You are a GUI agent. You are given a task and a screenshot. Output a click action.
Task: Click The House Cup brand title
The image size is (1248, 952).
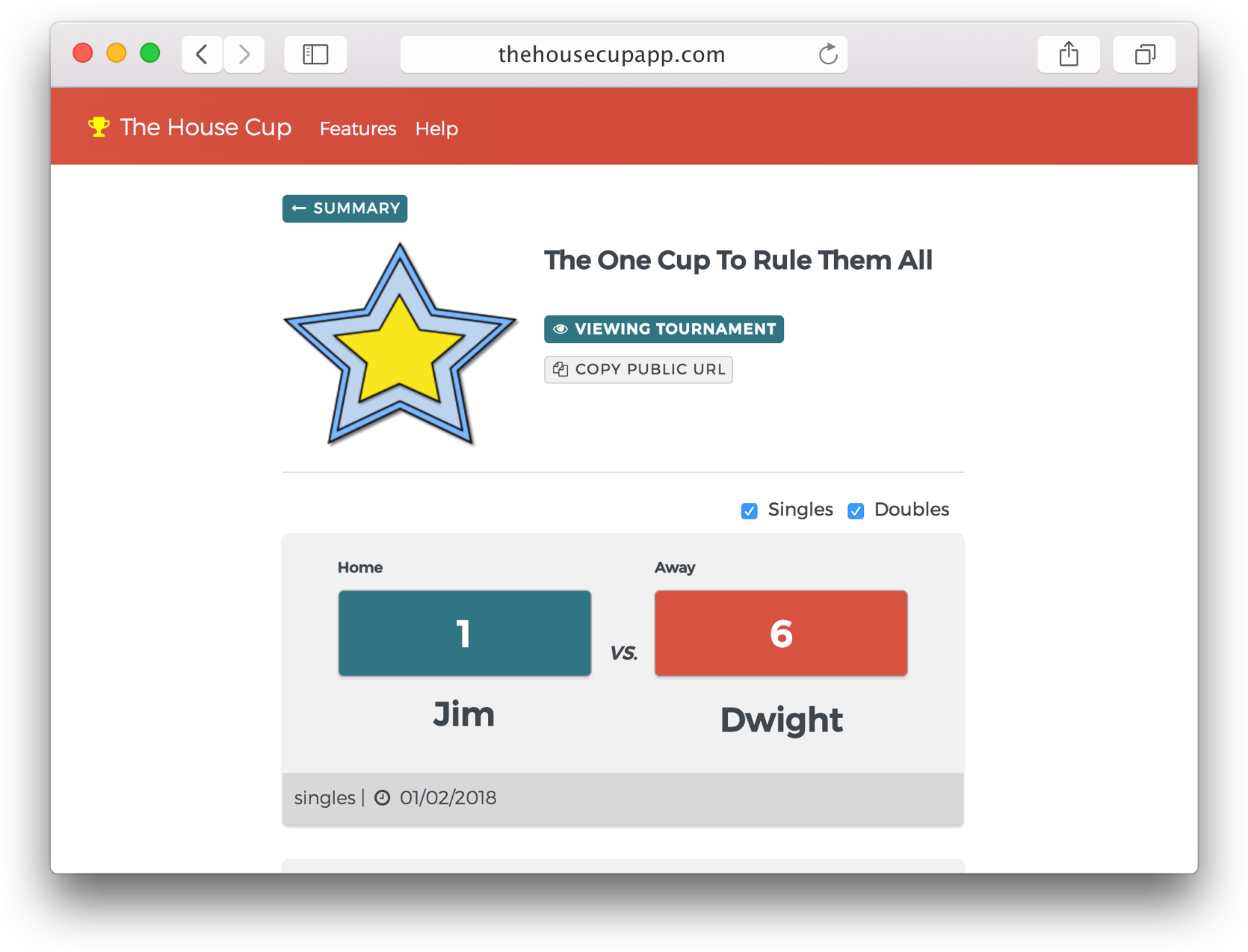(206, 127)
